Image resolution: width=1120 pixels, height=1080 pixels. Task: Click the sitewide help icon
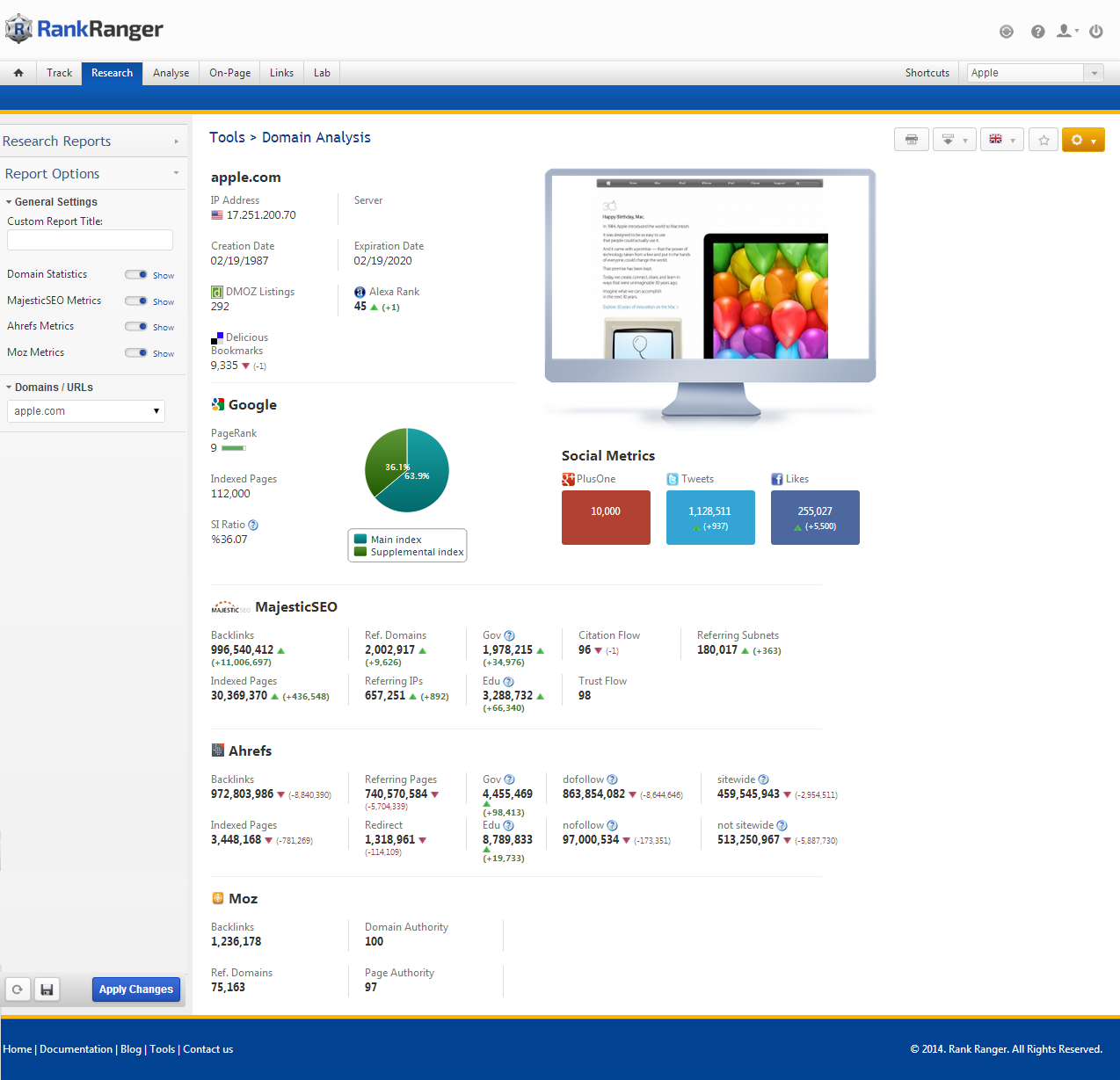763,779
